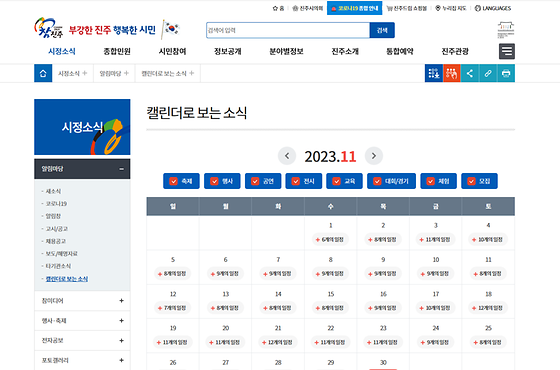Image resolution: width=560 pixels, height=370 pixels.
Task: Collapse the 알림마당 sidebar section
Action: pos(82,169)
